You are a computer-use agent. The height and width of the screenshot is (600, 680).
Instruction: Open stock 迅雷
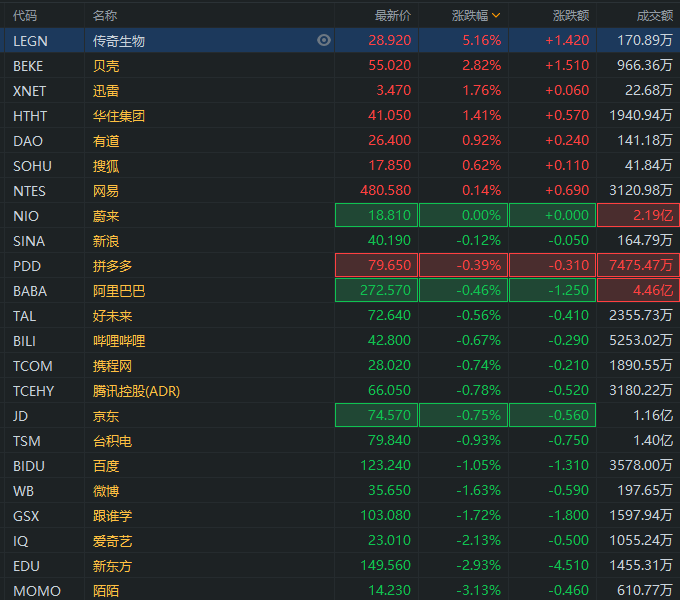tap(106, 91)
